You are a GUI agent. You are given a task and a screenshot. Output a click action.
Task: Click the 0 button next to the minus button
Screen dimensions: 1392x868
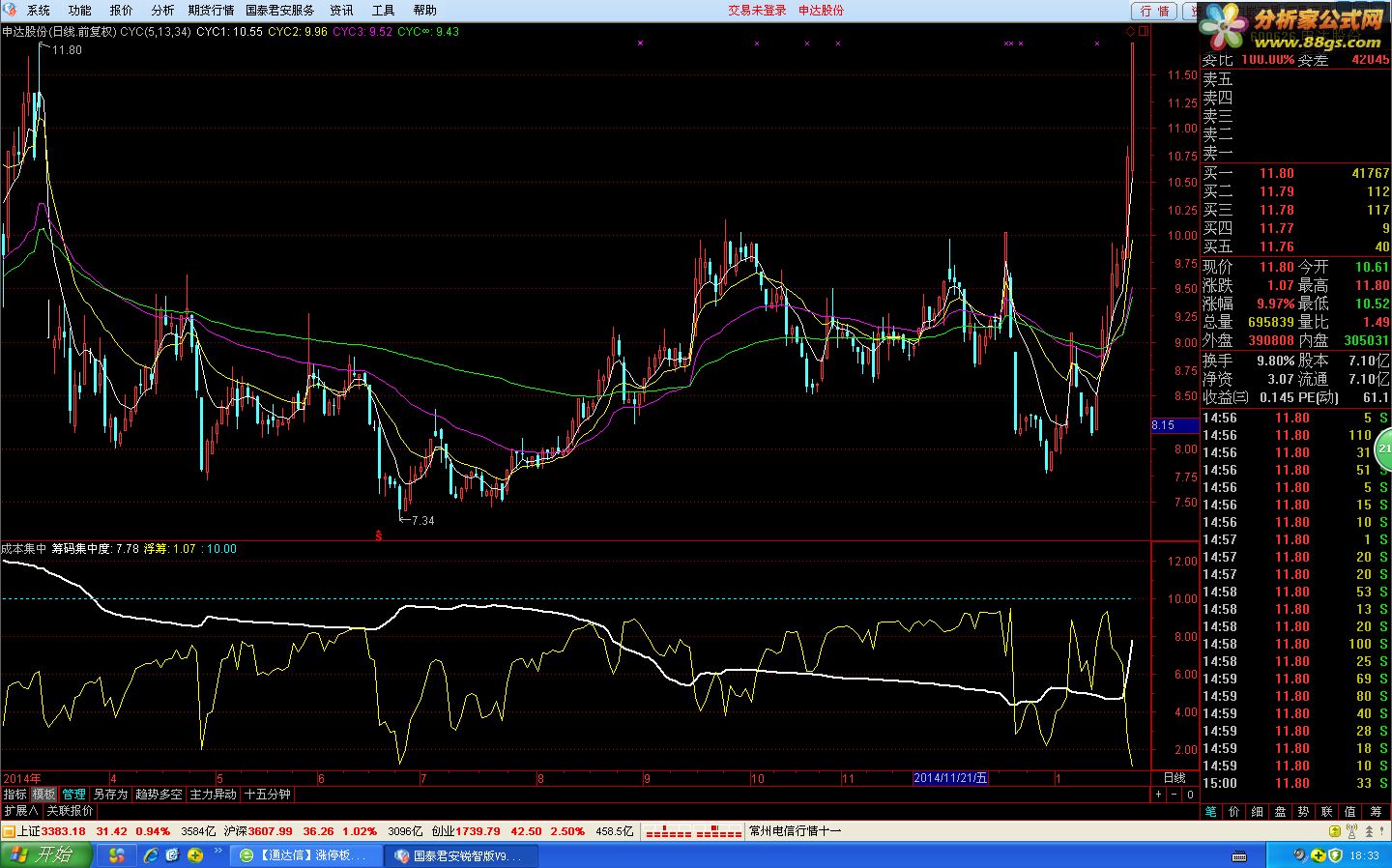pyautogui.click(x=1191, y=795)
